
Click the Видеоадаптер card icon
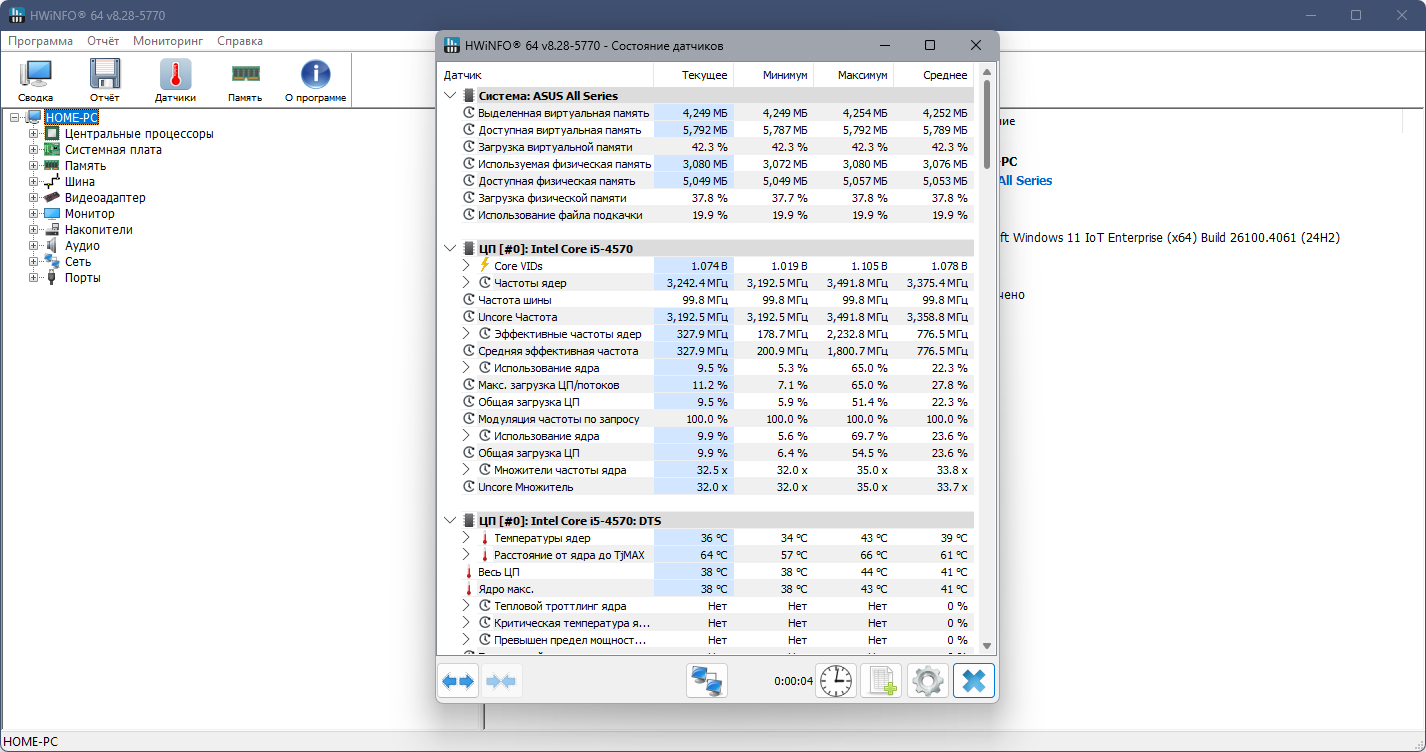tap(52, 198)
